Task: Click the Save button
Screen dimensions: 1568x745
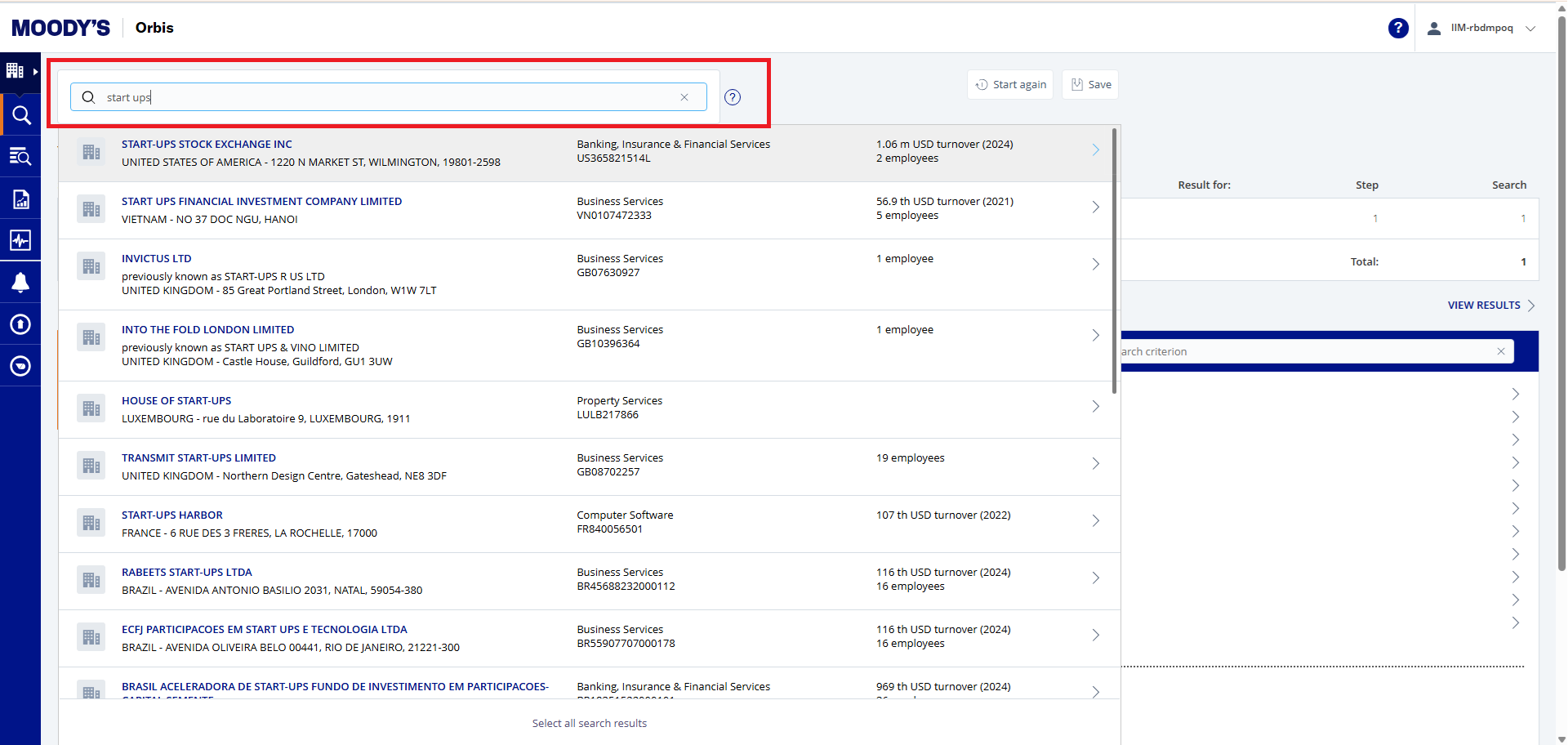Action: [x=1090, y=85]
